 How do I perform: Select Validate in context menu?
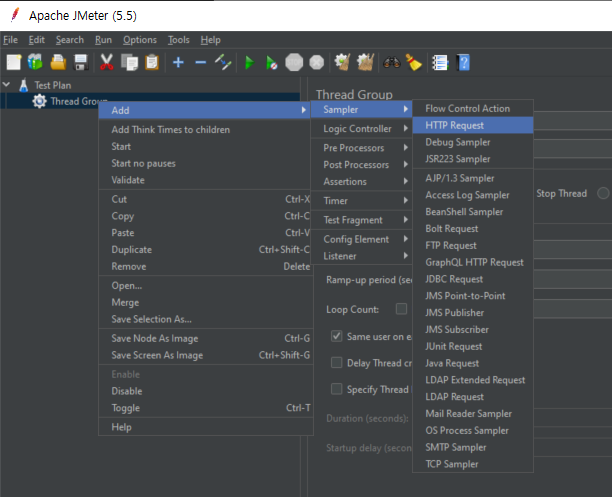pos(206,180)
